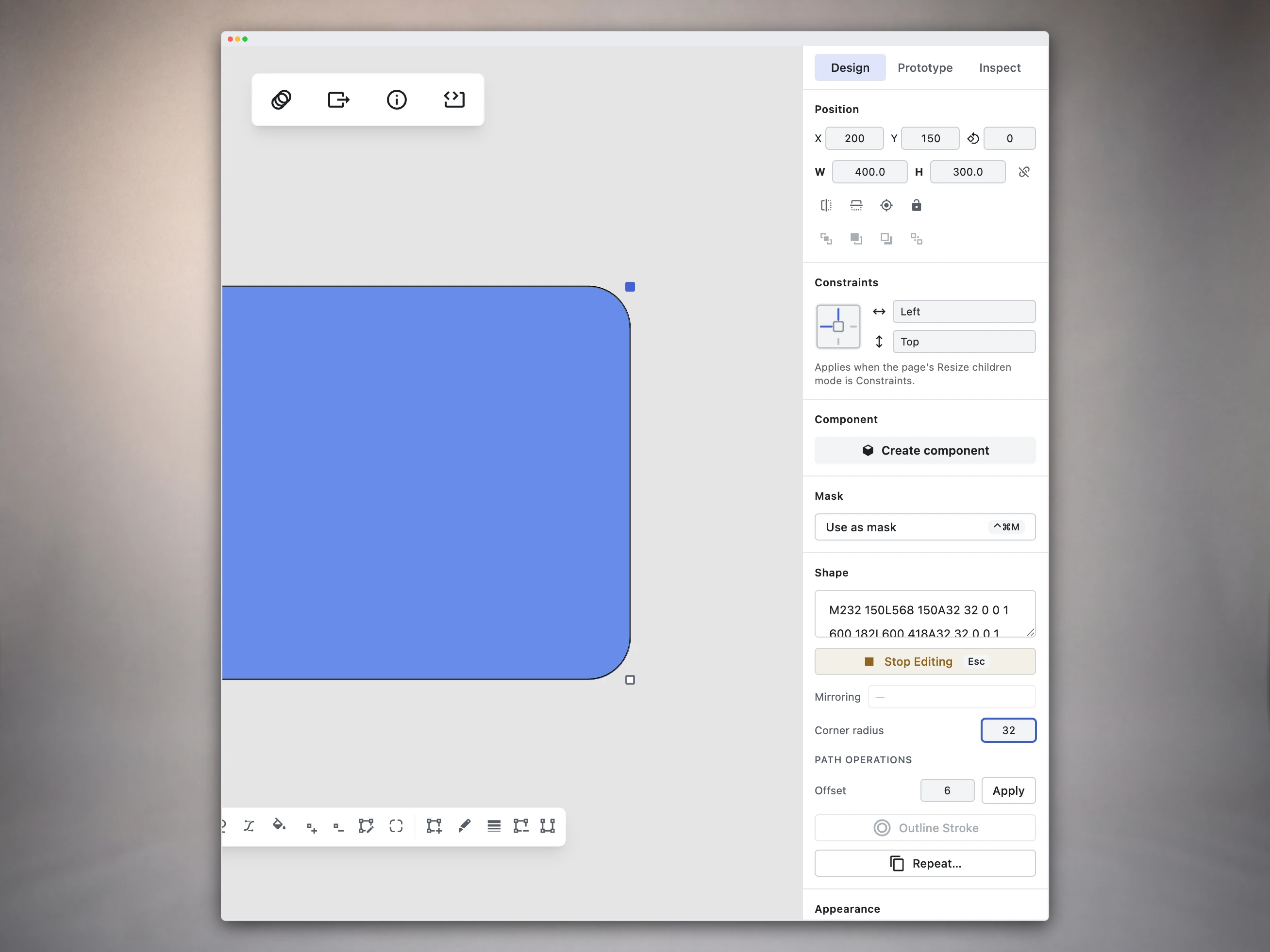The image size is (1270, 952).
Task: Click the send-to-back layer order icon
Action: coord(916,239)
